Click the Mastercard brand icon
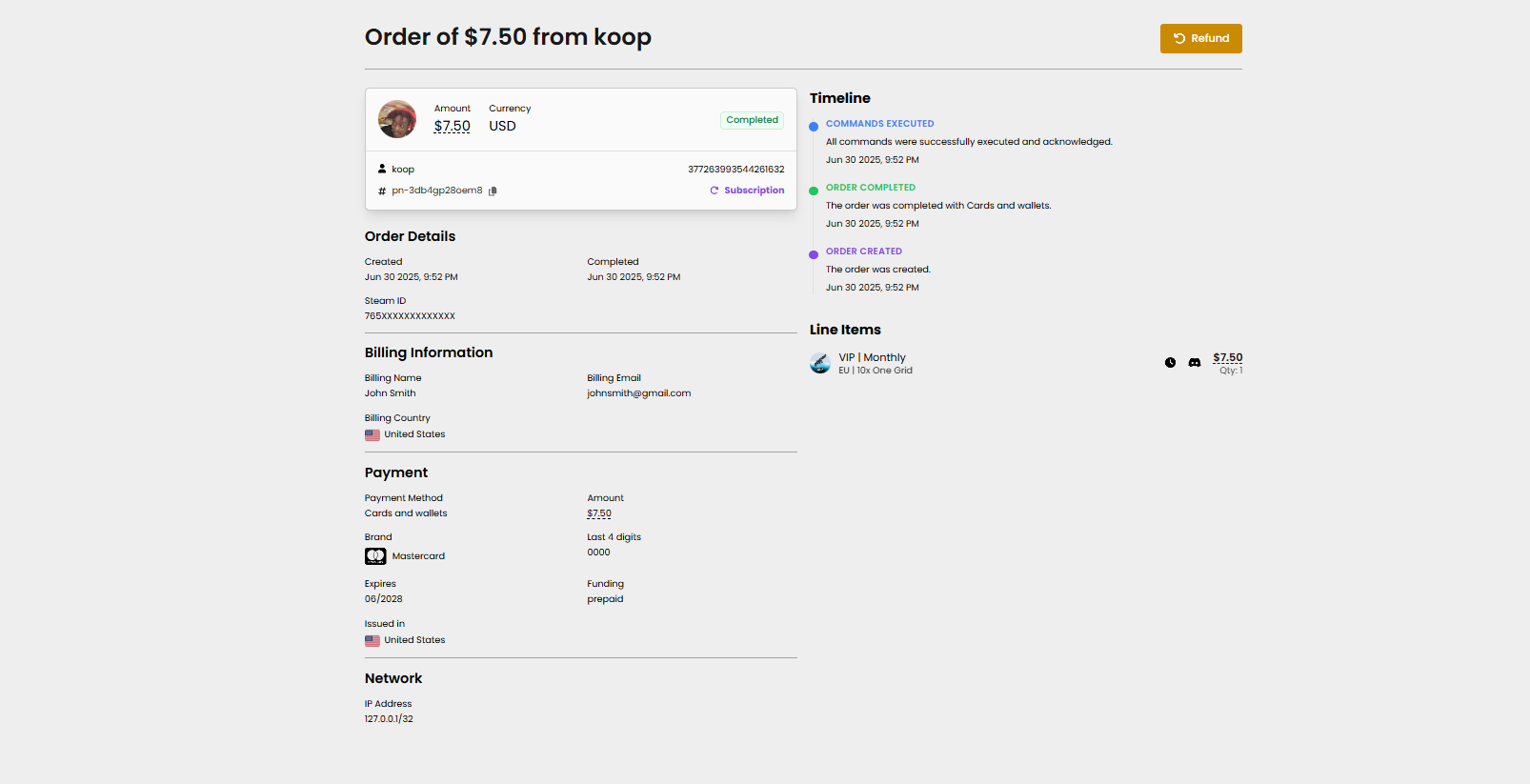 [x=375, y=556]
